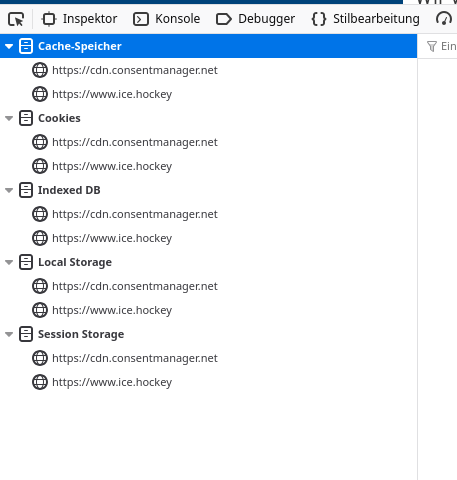Select the Cache-Speicher storage icon

click(26, 46)
